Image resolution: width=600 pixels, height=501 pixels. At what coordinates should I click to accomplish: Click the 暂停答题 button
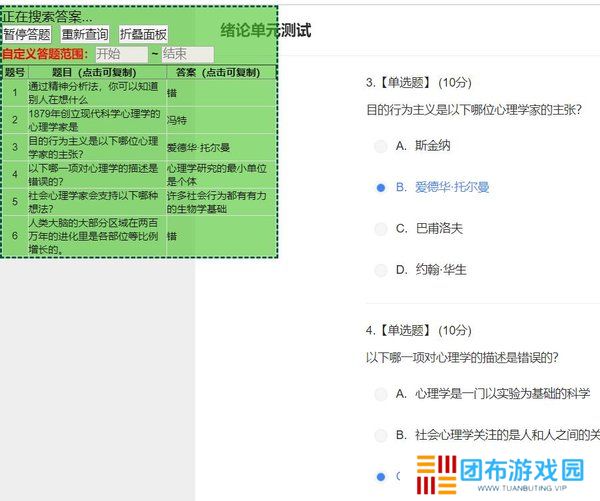click(x=27, y=34)
